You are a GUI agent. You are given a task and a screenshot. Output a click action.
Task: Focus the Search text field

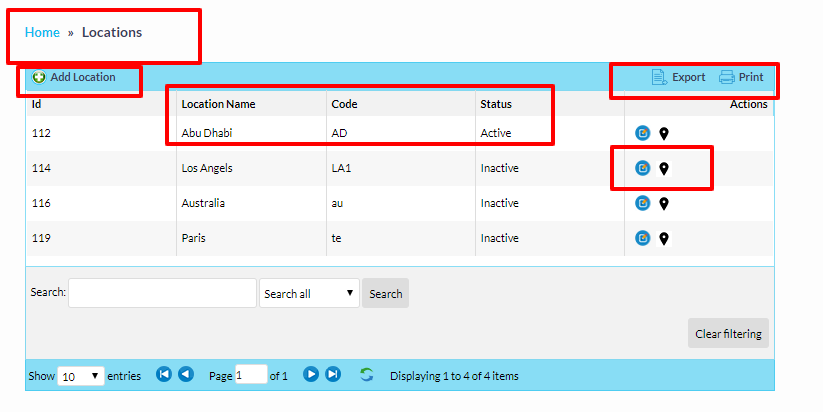coord(162,293)
